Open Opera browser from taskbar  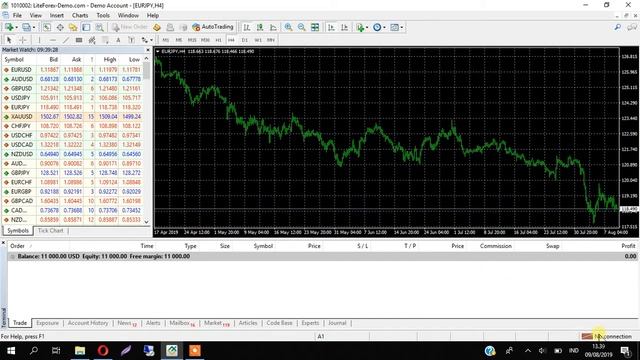(103, 351)
